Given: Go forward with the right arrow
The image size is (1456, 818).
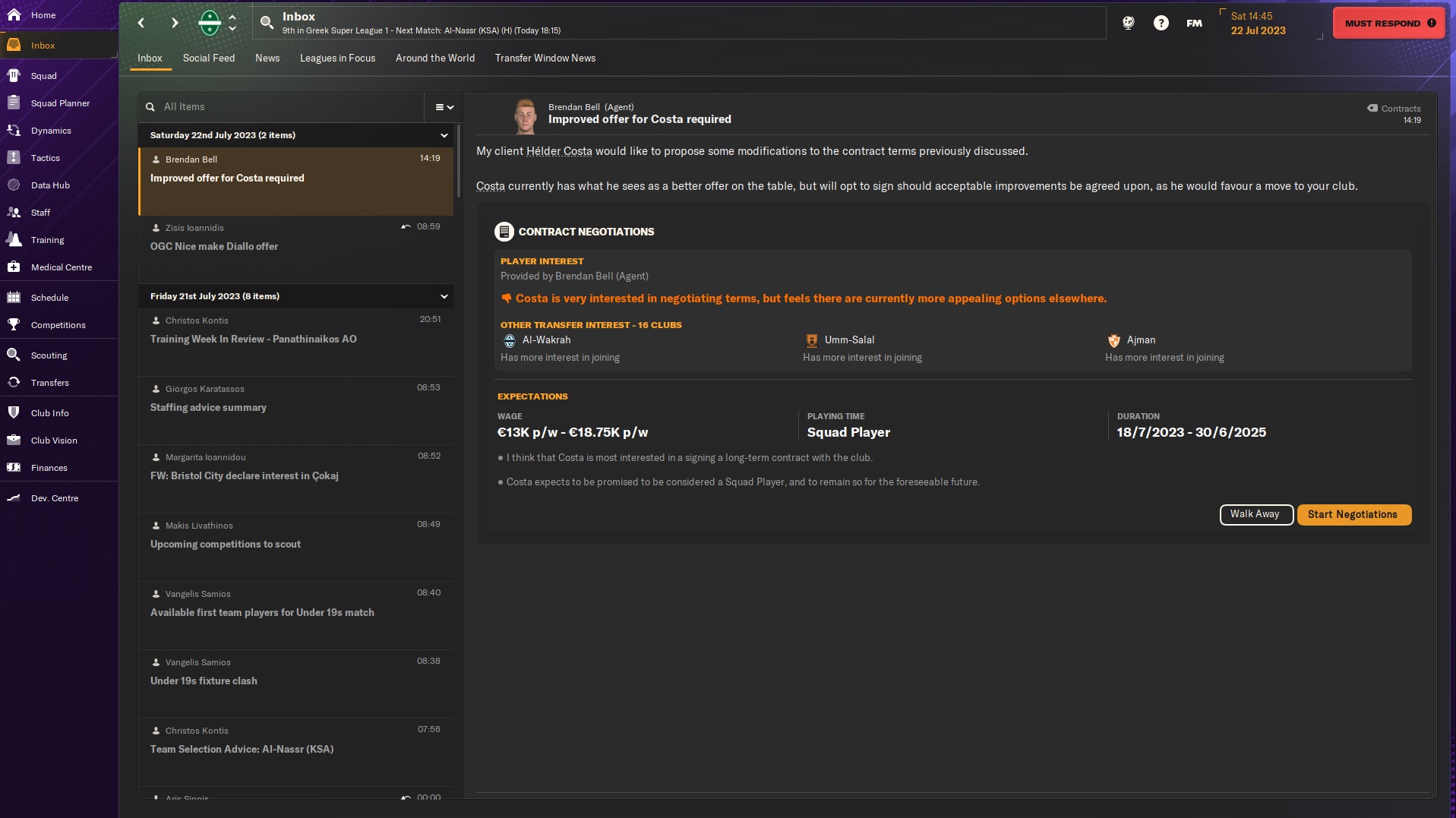Looking at the screenshot, I should [175, 23].
